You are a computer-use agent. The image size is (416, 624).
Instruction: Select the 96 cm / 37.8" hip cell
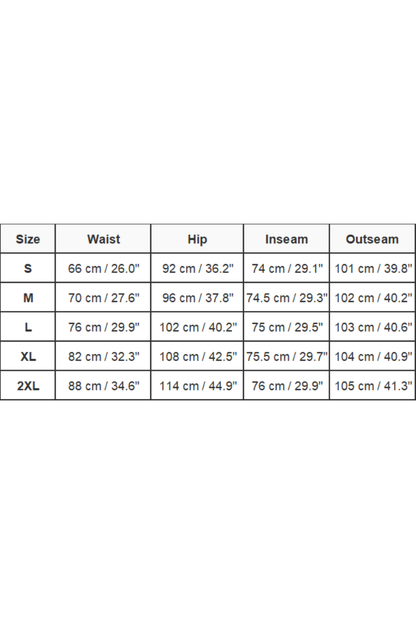coord(197,297)
